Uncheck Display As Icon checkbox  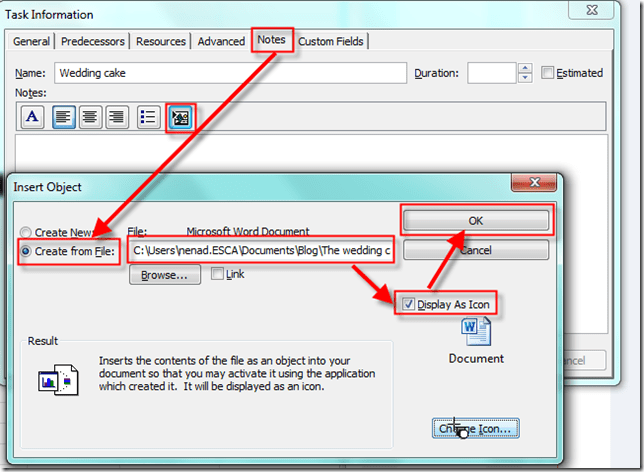(x=408, y=304)
